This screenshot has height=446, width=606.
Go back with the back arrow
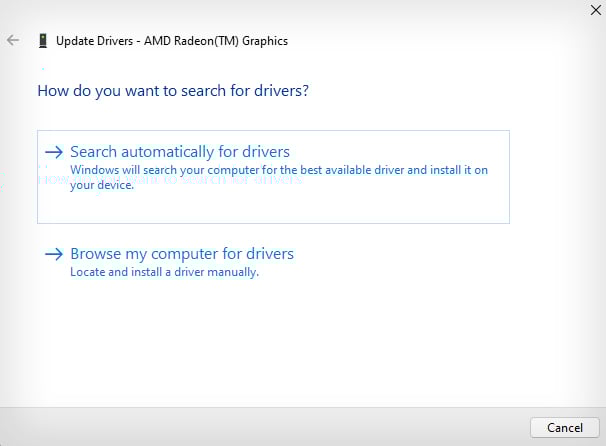(13, 40)
